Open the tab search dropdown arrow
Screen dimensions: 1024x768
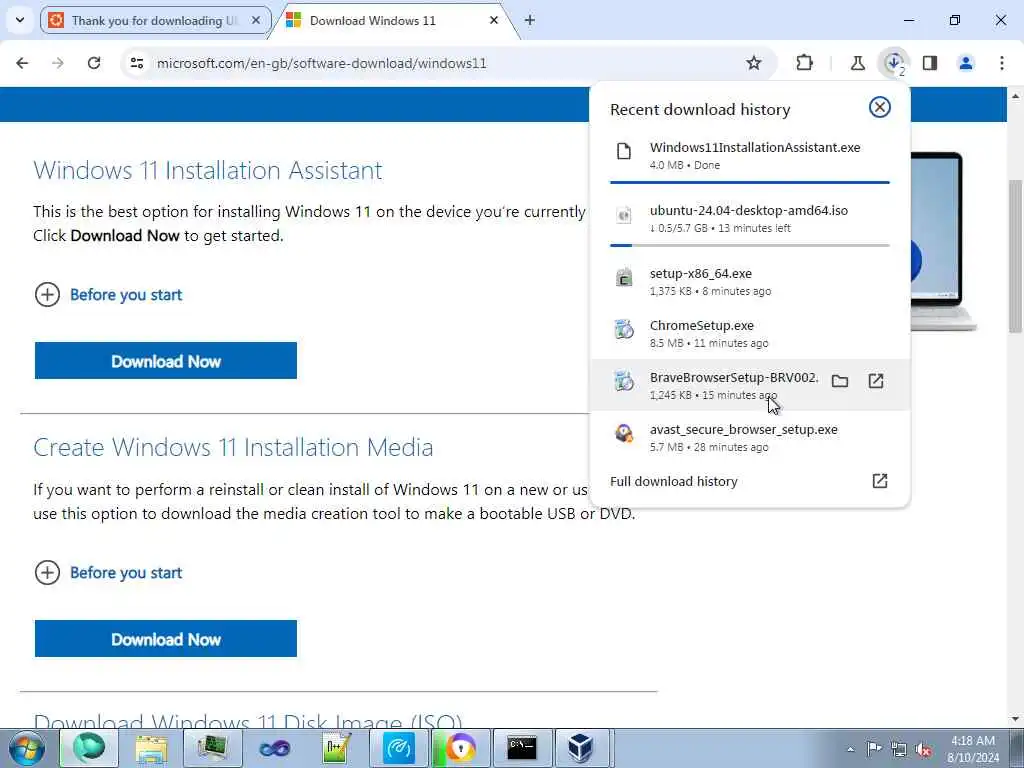pyautogui.click(x=20, y=20)
